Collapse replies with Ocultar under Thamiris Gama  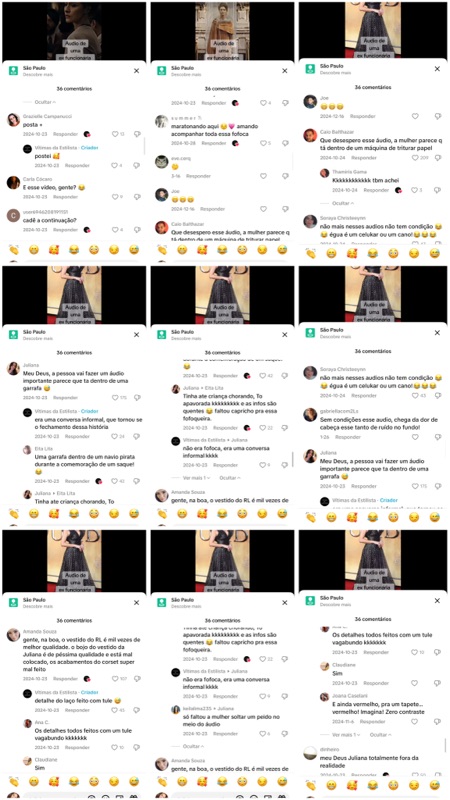point(343,203)
